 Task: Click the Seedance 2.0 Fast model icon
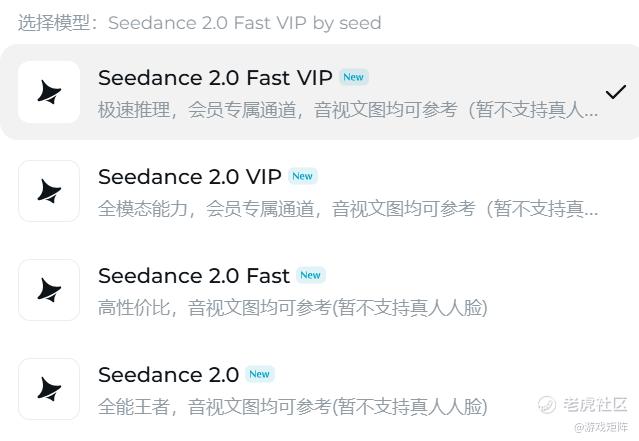coord(49,290)
